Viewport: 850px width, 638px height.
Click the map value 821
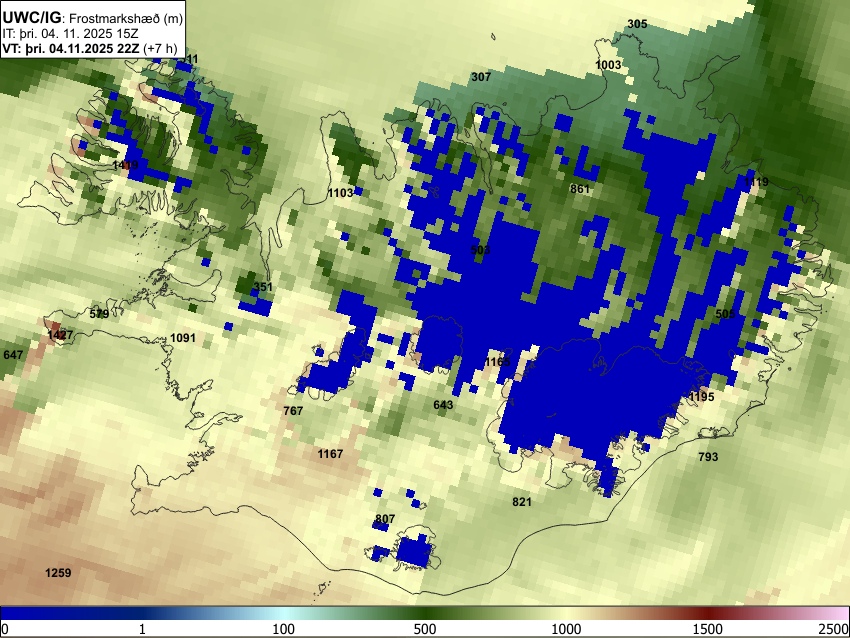coord(522,502)
